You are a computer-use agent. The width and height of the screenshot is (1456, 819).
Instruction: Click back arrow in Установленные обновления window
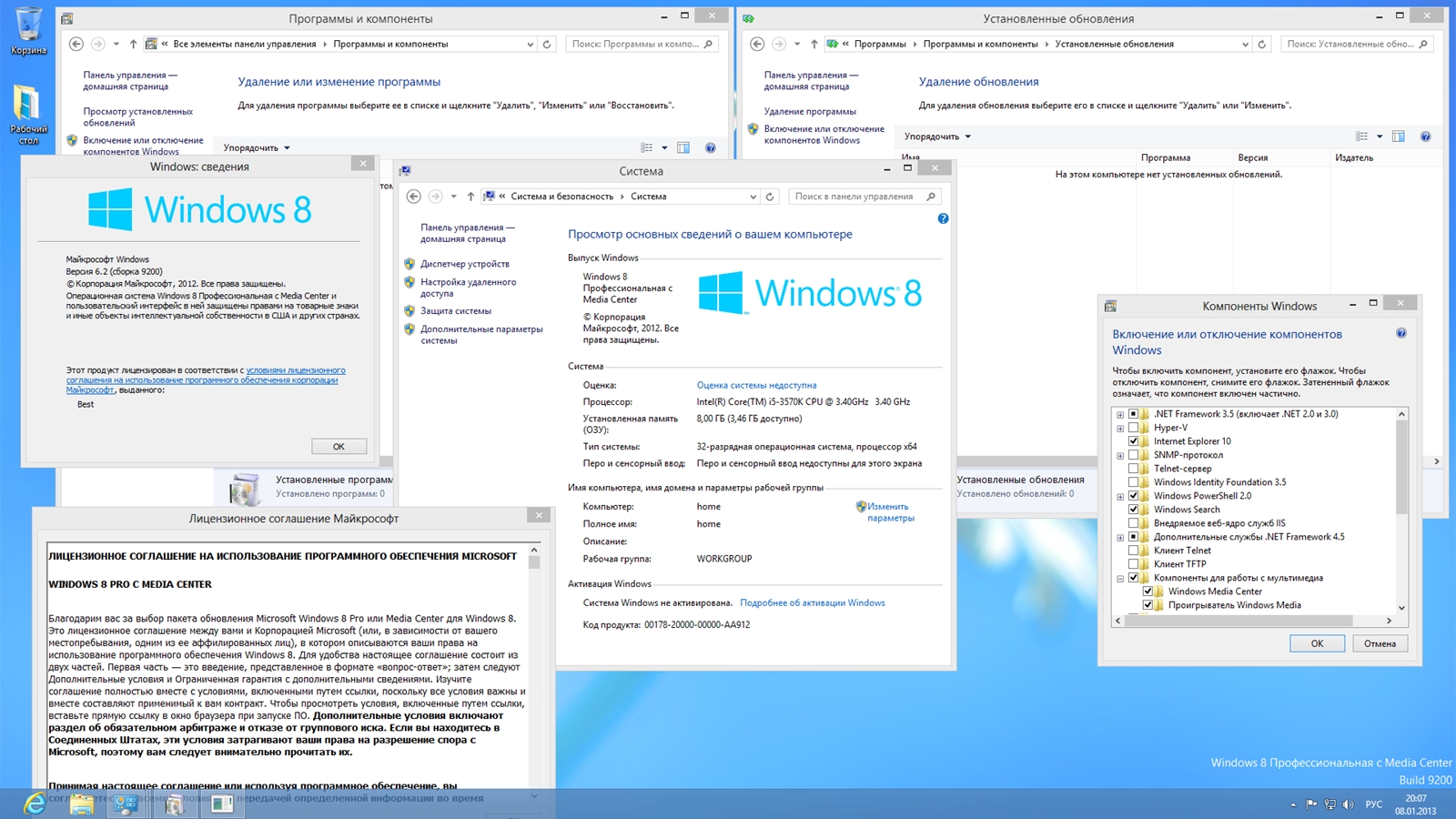tap(757, 44)
